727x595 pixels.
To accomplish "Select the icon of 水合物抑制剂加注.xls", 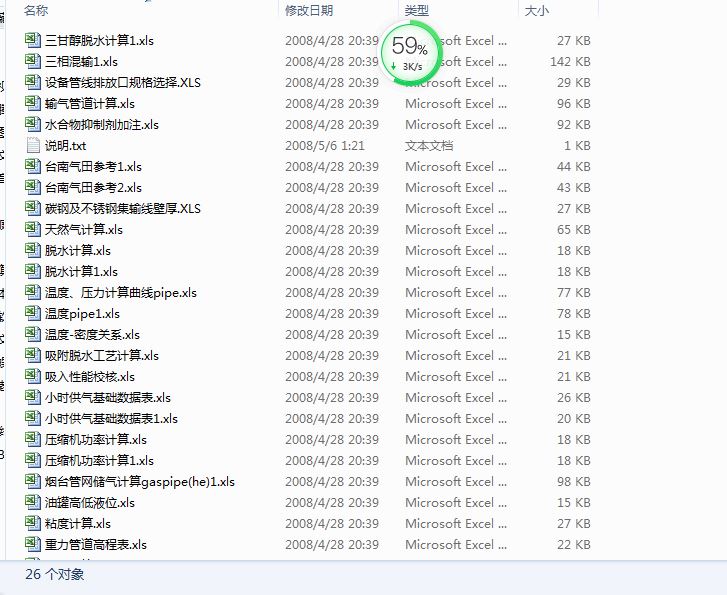I will tap(33, 124).
